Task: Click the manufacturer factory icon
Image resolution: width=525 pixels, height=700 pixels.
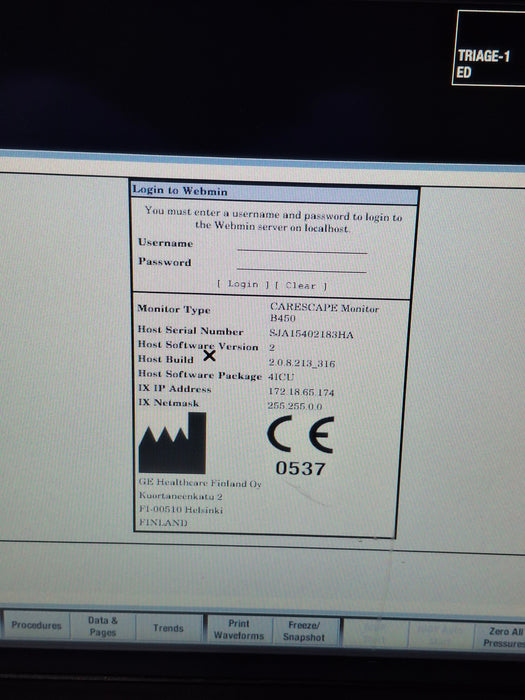Action: (172, 443)
